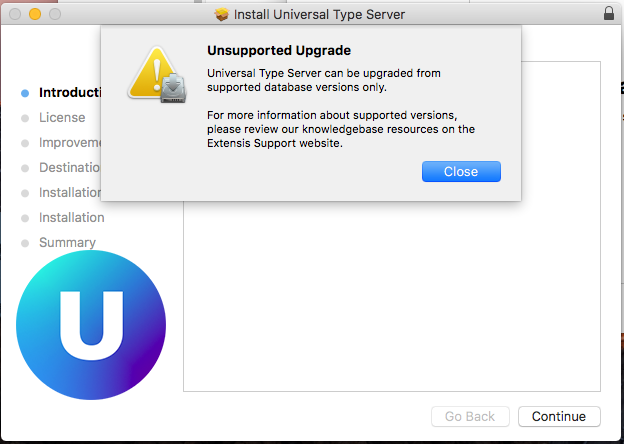Select the Destination step

click(70, 167)
